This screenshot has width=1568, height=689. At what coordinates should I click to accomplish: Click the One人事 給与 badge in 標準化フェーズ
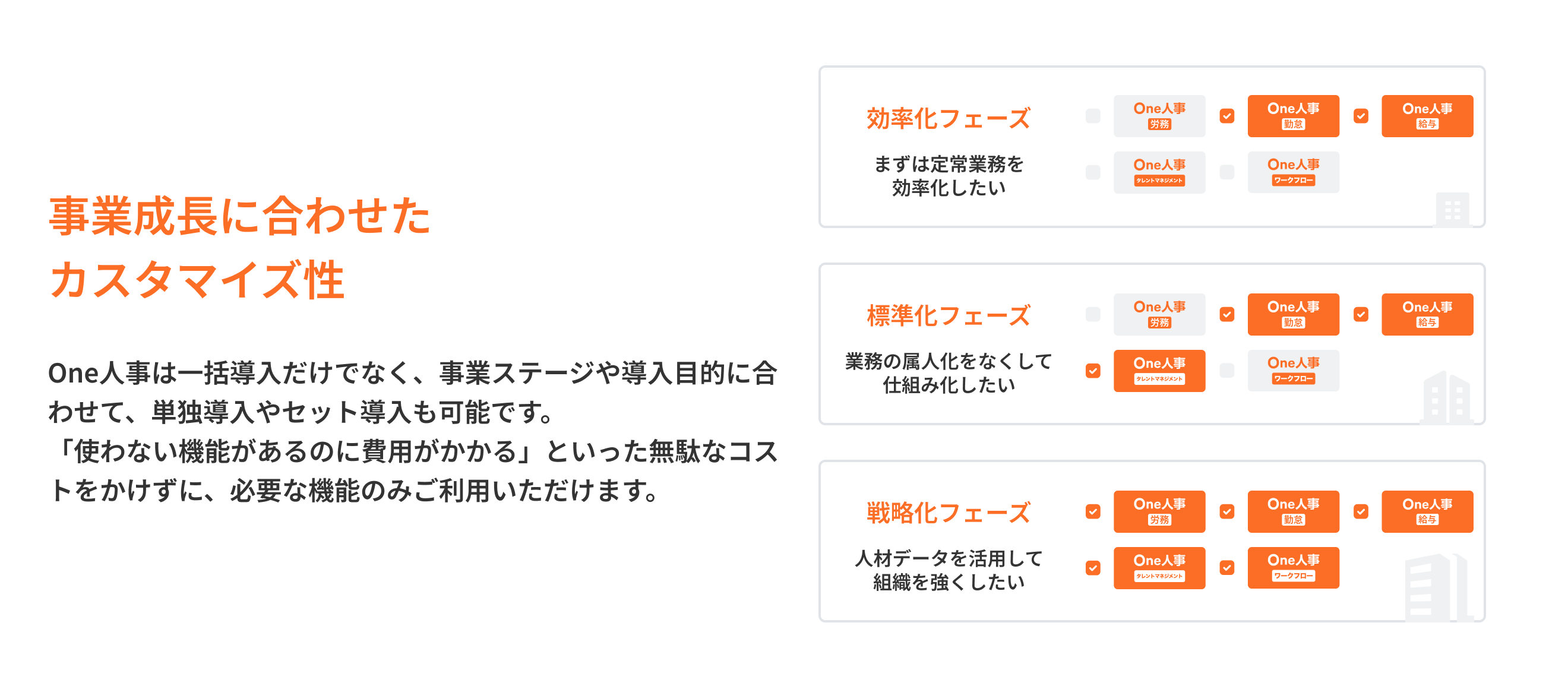[1427, 314]
